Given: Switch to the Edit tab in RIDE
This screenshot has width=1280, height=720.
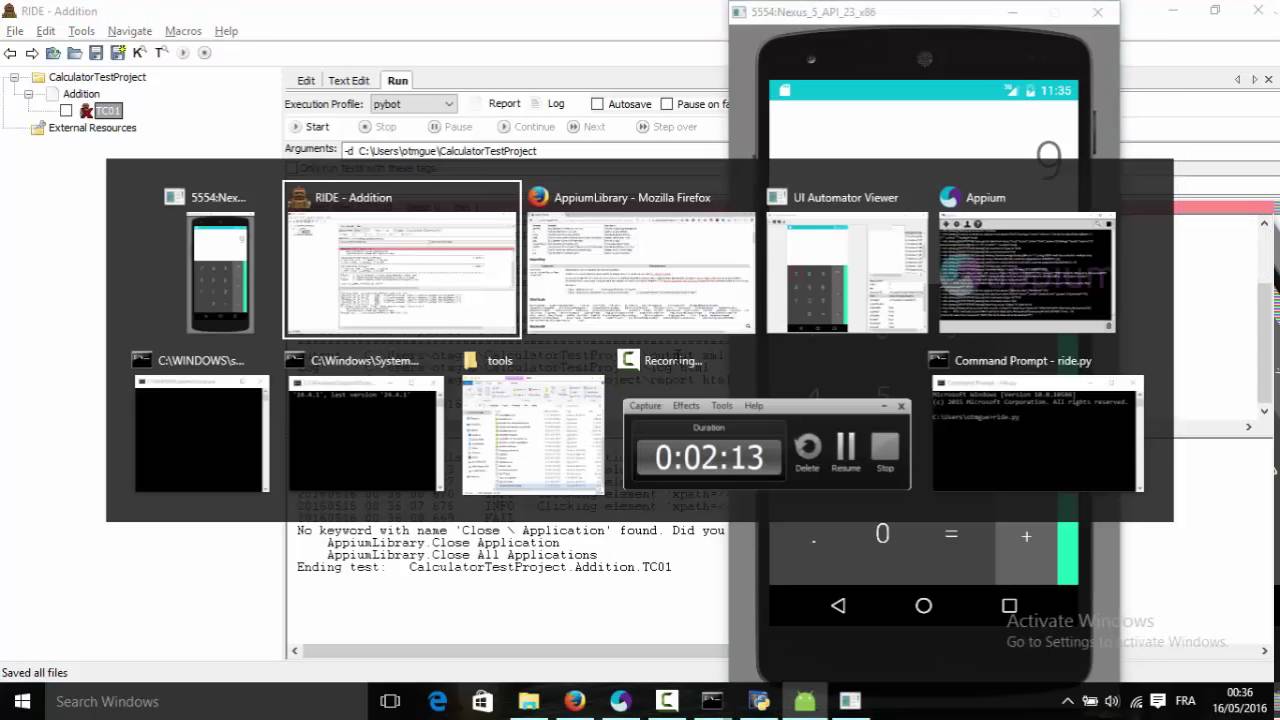Looking at the screenshot, I should 306,81.
